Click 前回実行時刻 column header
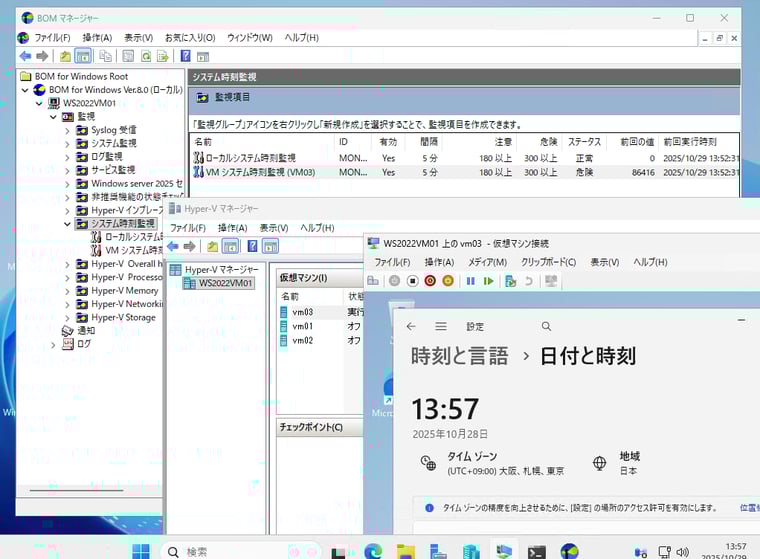The width and height of the screenshot is (760, 559). tap(699, 142)
